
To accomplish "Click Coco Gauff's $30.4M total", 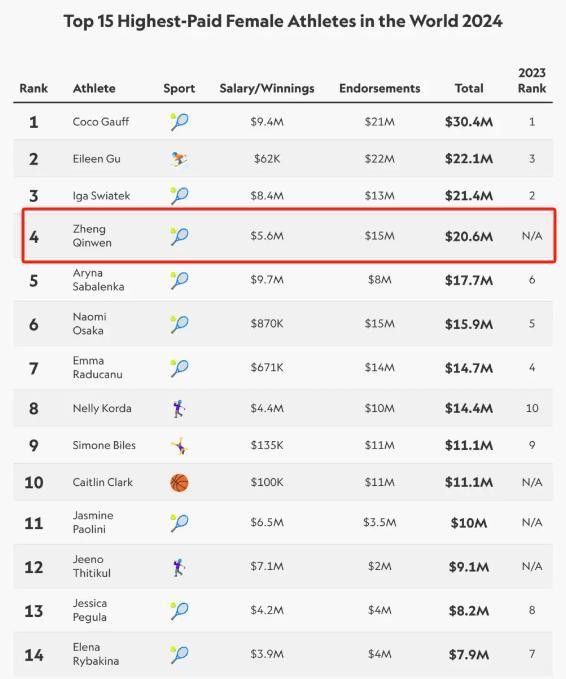I will [469, 122].
